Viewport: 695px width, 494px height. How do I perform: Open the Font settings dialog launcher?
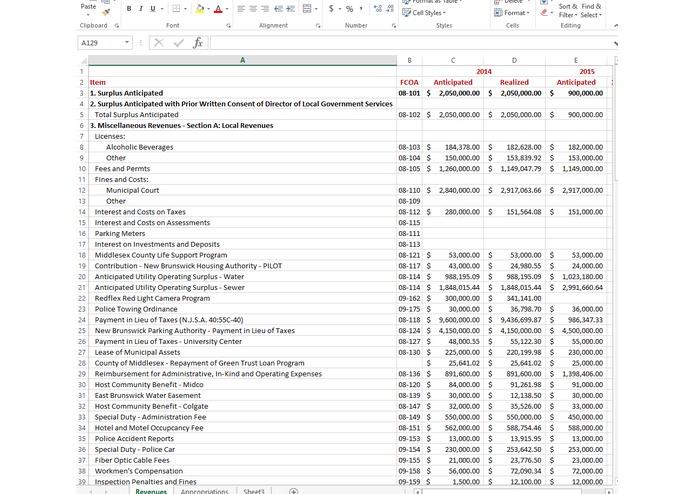(x=229, y=26)
